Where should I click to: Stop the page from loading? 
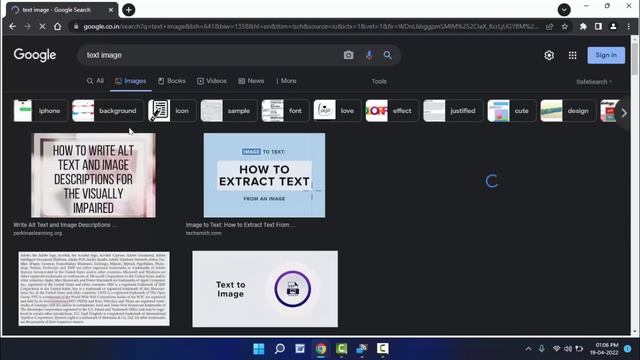click(42, 27)
